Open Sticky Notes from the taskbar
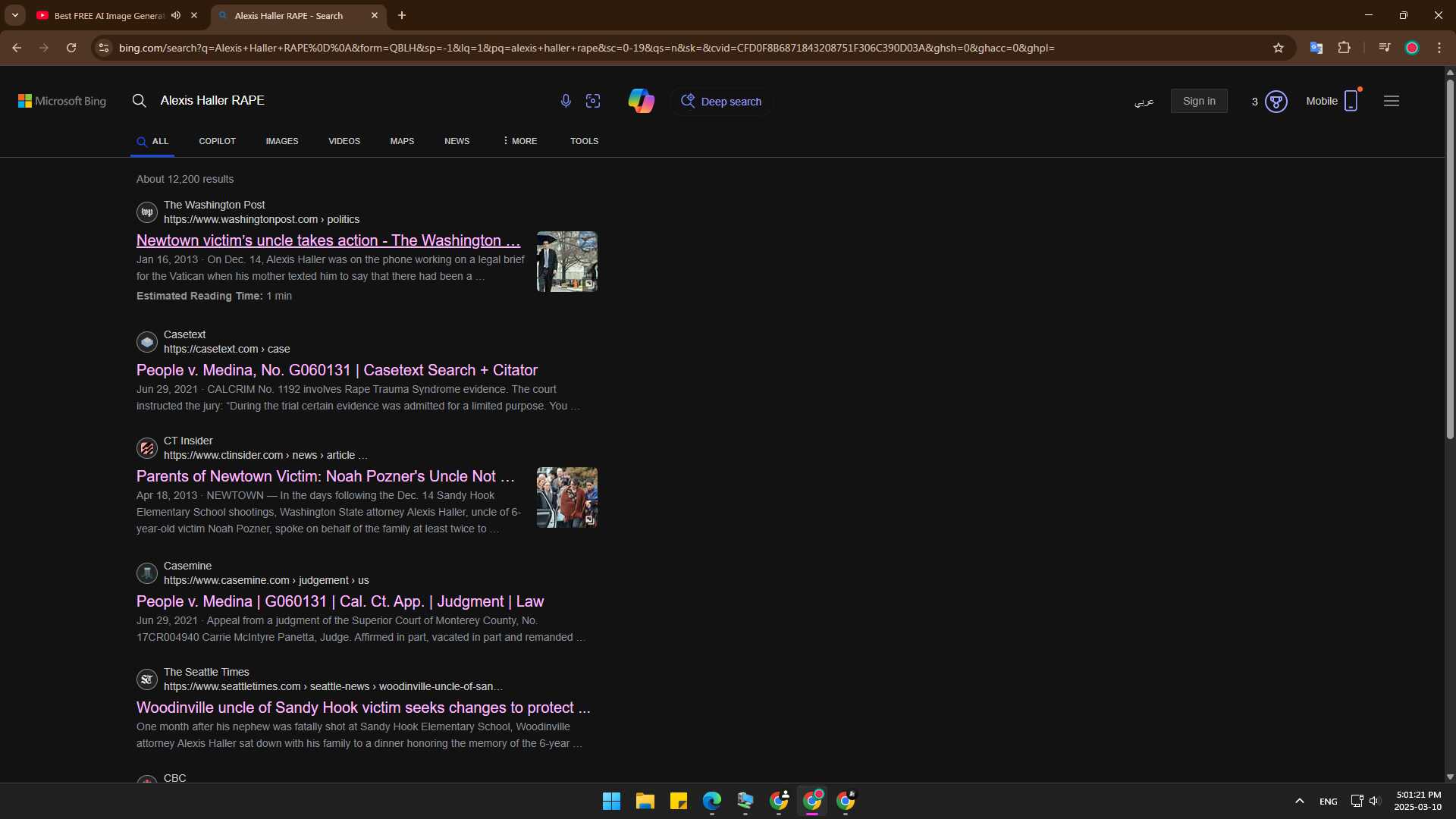 (x=679, y=801)
